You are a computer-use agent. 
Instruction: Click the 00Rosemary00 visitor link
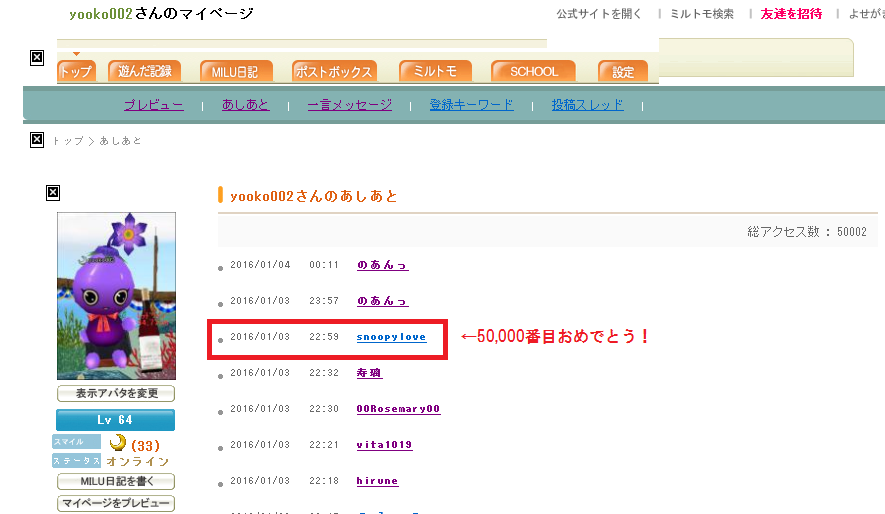pos(398,409)
